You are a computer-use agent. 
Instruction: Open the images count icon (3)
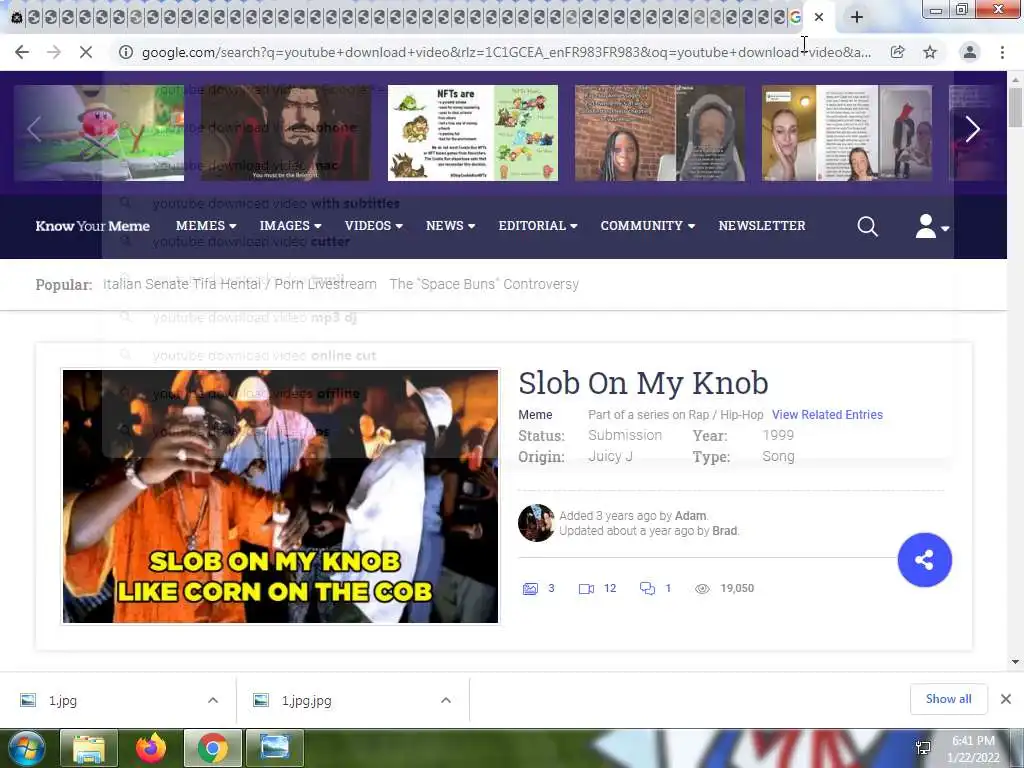pos(530,588)
